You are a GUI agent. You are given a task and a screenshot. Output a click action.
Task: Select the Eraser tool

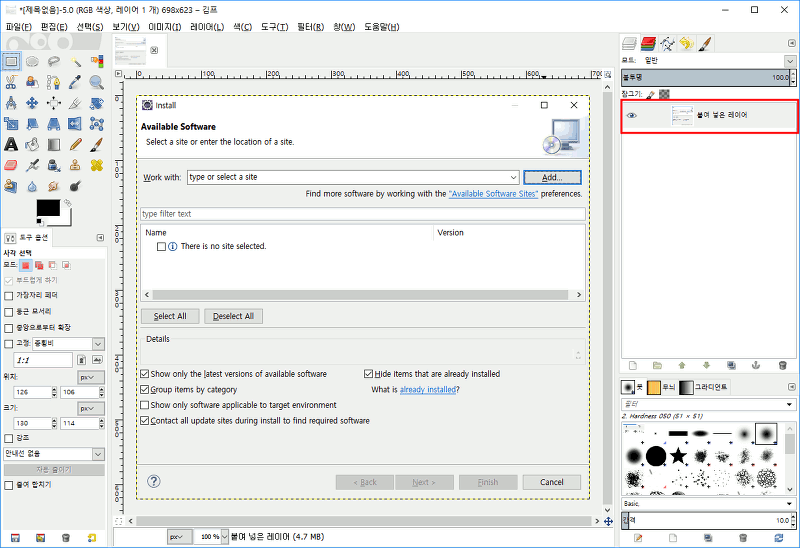pos(11,165)
